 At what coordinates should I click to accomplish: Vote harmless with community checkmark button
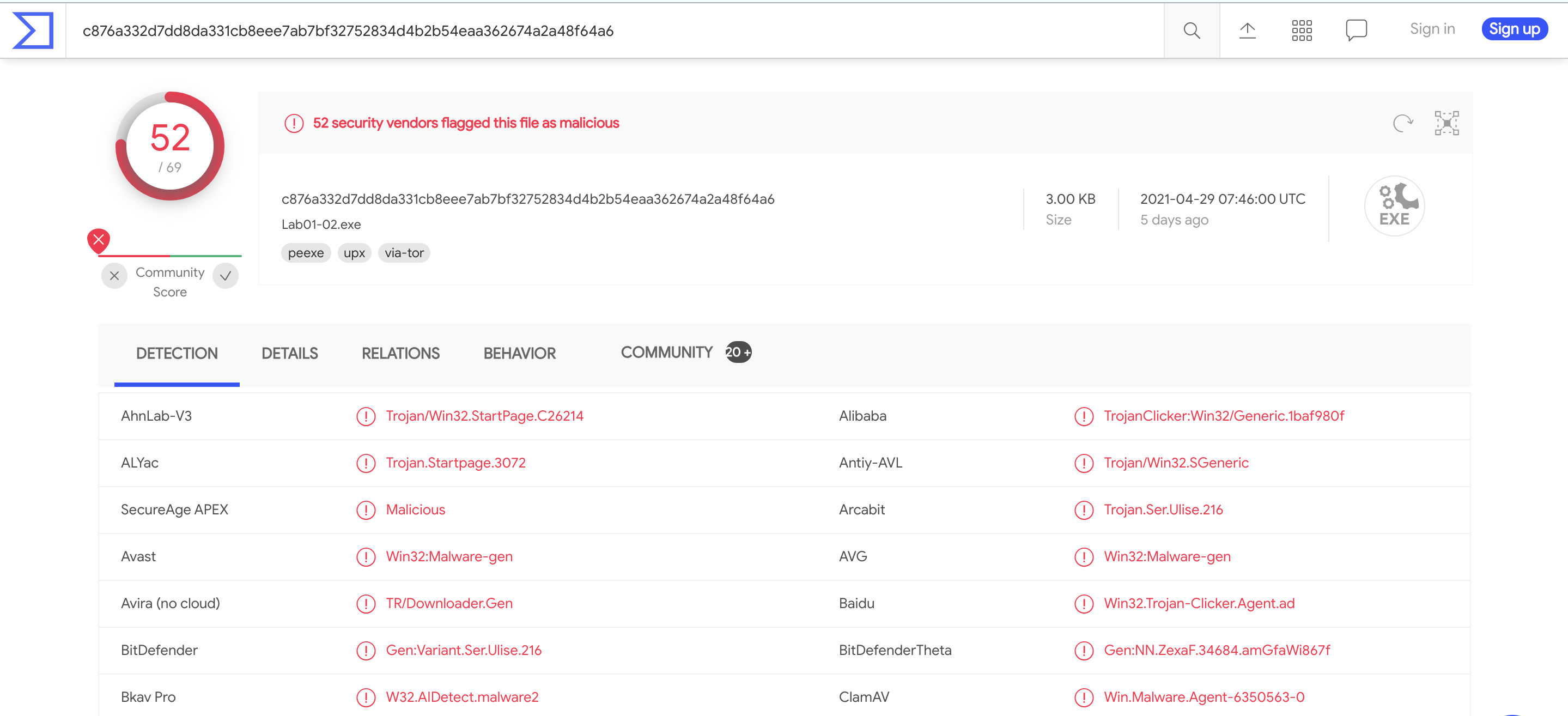pos(225,276)
